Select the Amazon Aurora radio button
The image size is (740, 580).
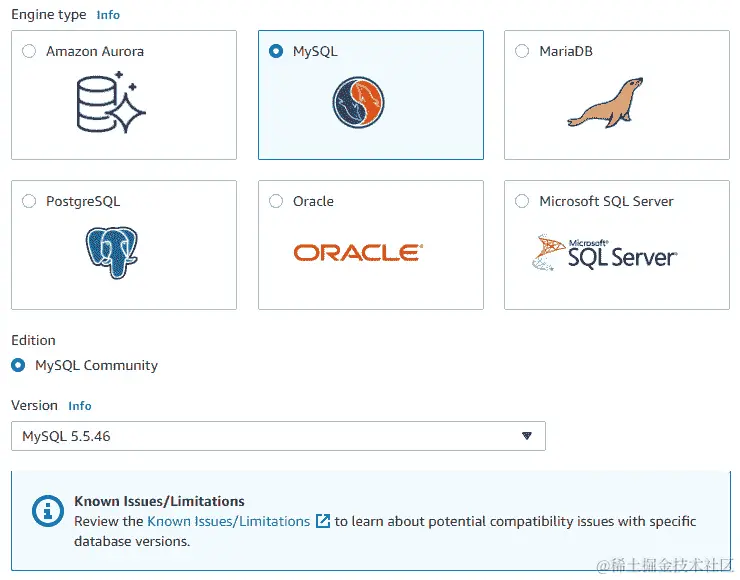point(29,51)
